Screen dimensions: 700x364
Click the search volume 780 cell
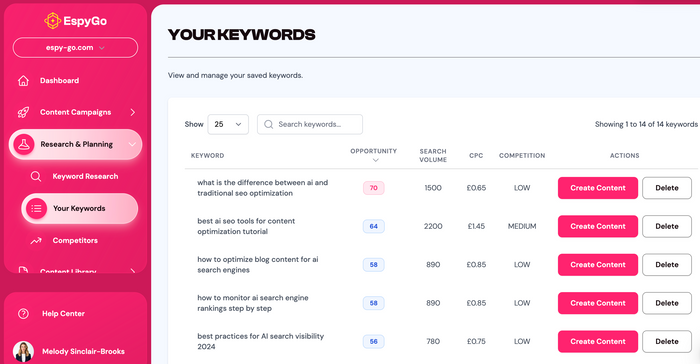433,342
